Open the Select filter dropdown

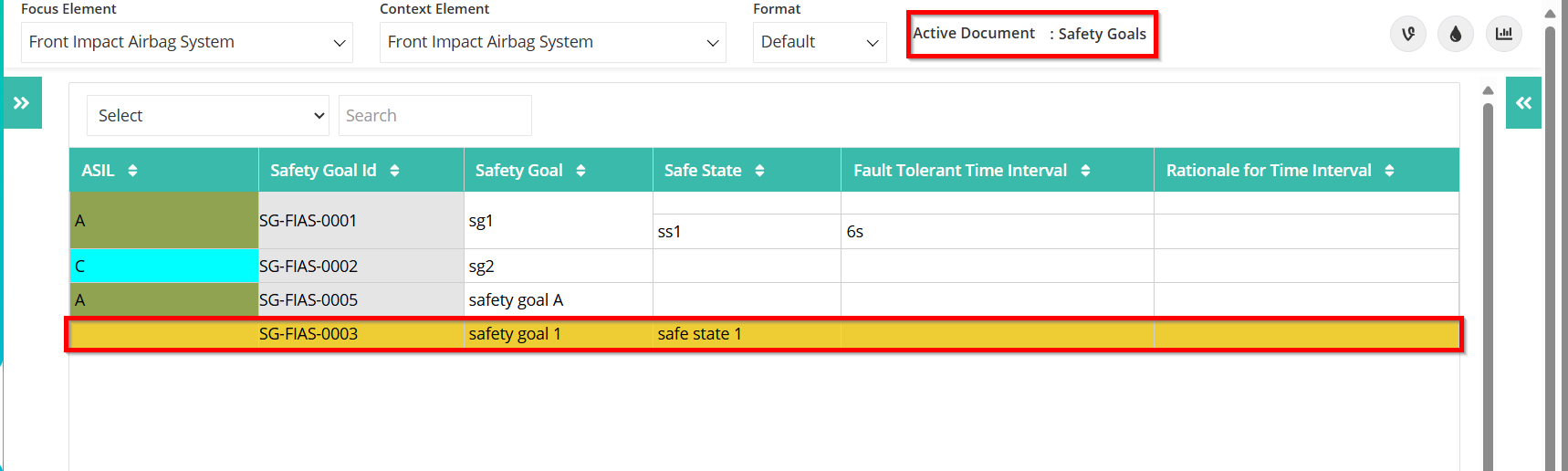(208, 116)
